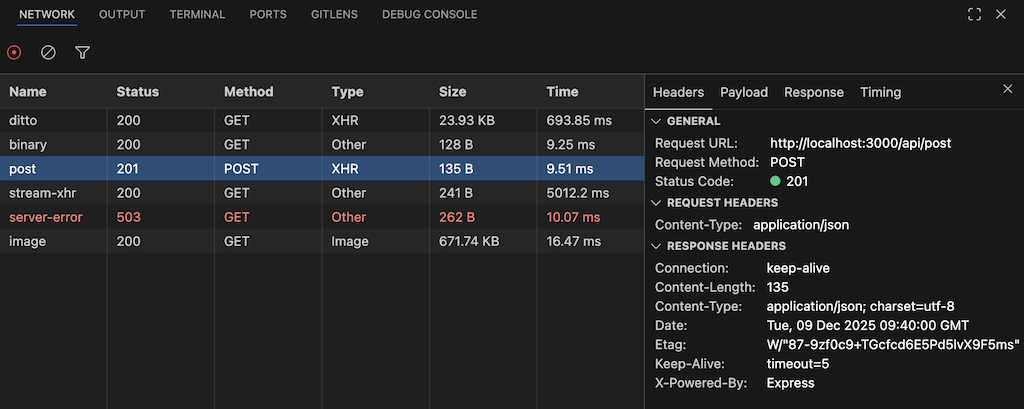Switch to the Payload tab
The image size is (1024, 409).
[744, 92]
